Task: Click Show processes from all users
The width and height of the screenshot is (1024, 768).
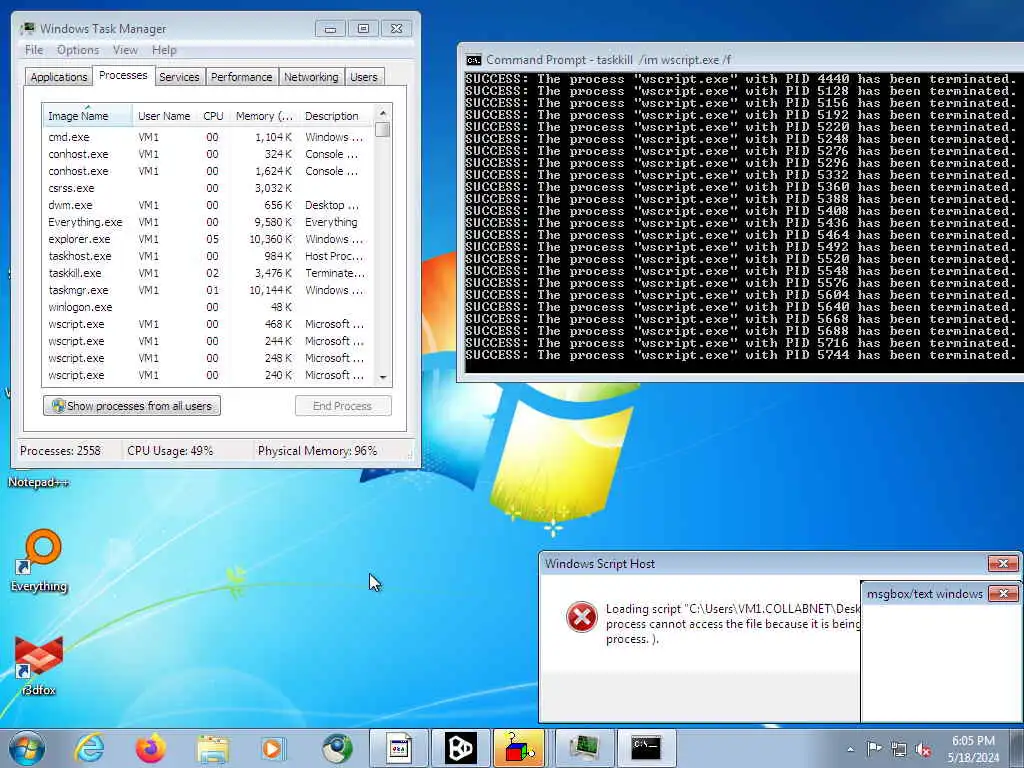Action: (x=132, y=406)
